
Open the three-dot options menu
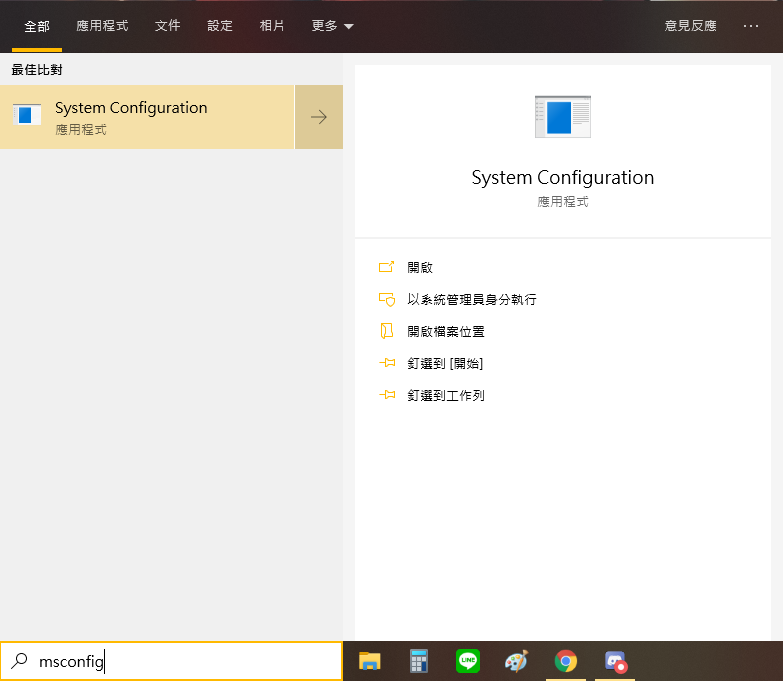[x=751, y=25]
